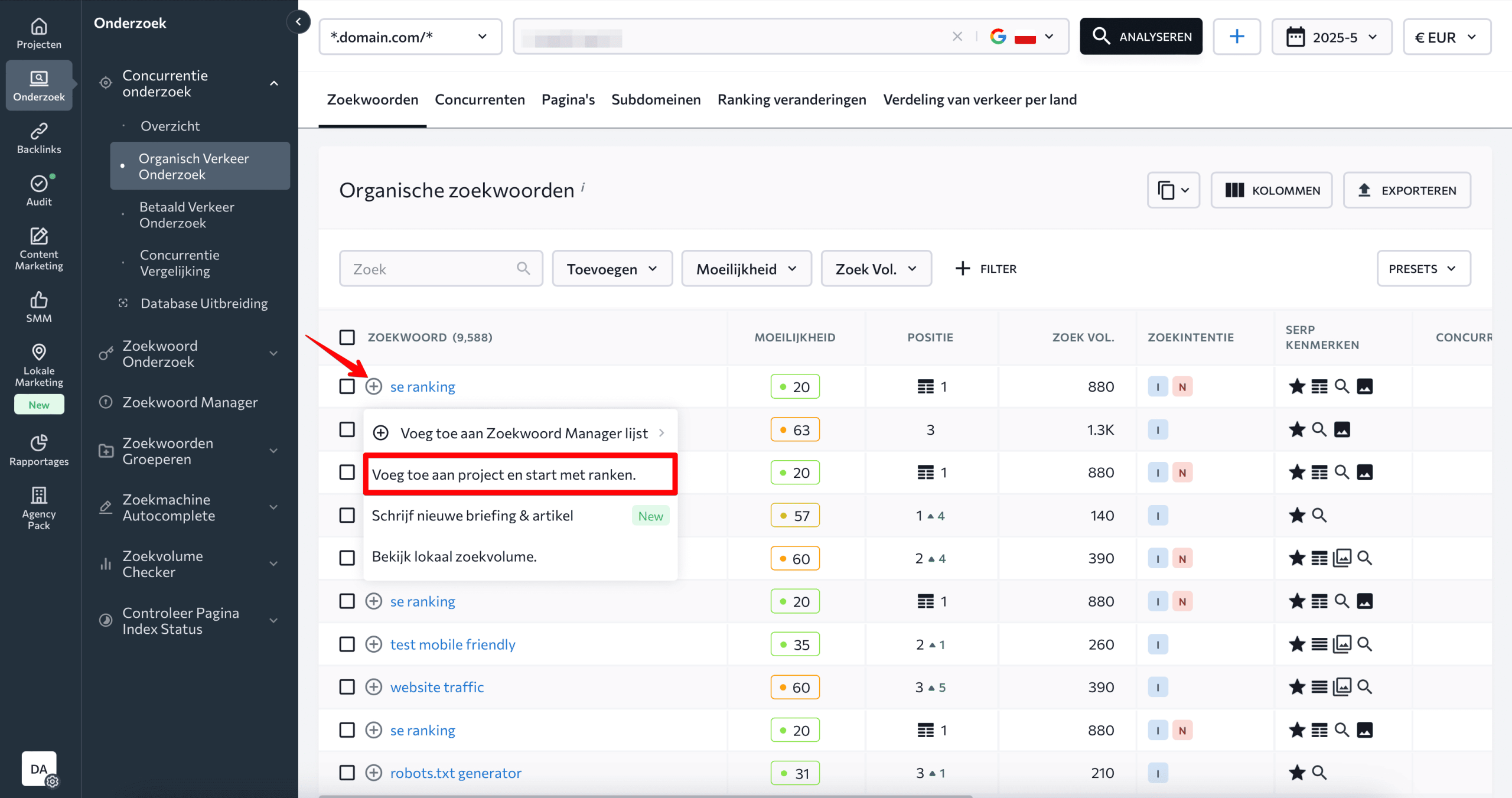Check checkbox of test mobile friendly row
The width and height of the screenshot is (1512, 798).
point(347,644)
